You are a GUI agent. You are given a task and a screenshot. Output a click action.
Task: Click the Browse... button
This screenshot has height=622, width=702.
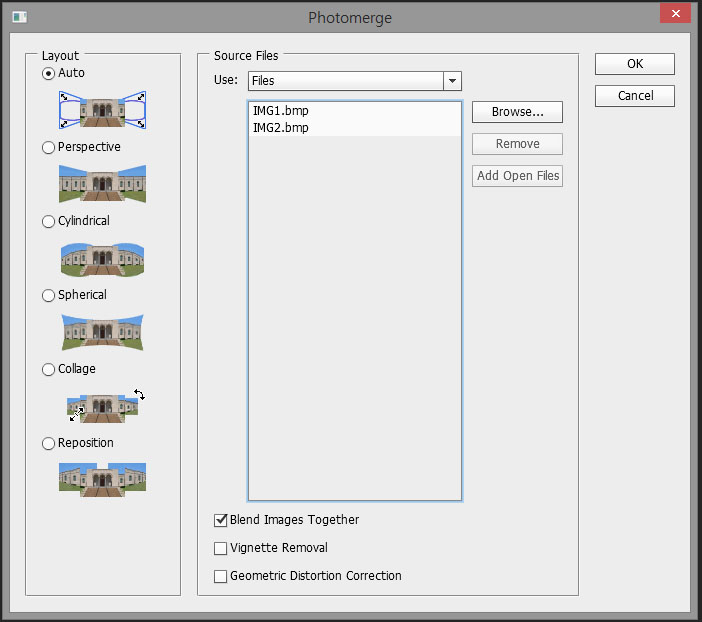pyautogui.click(x=517, y=112)
